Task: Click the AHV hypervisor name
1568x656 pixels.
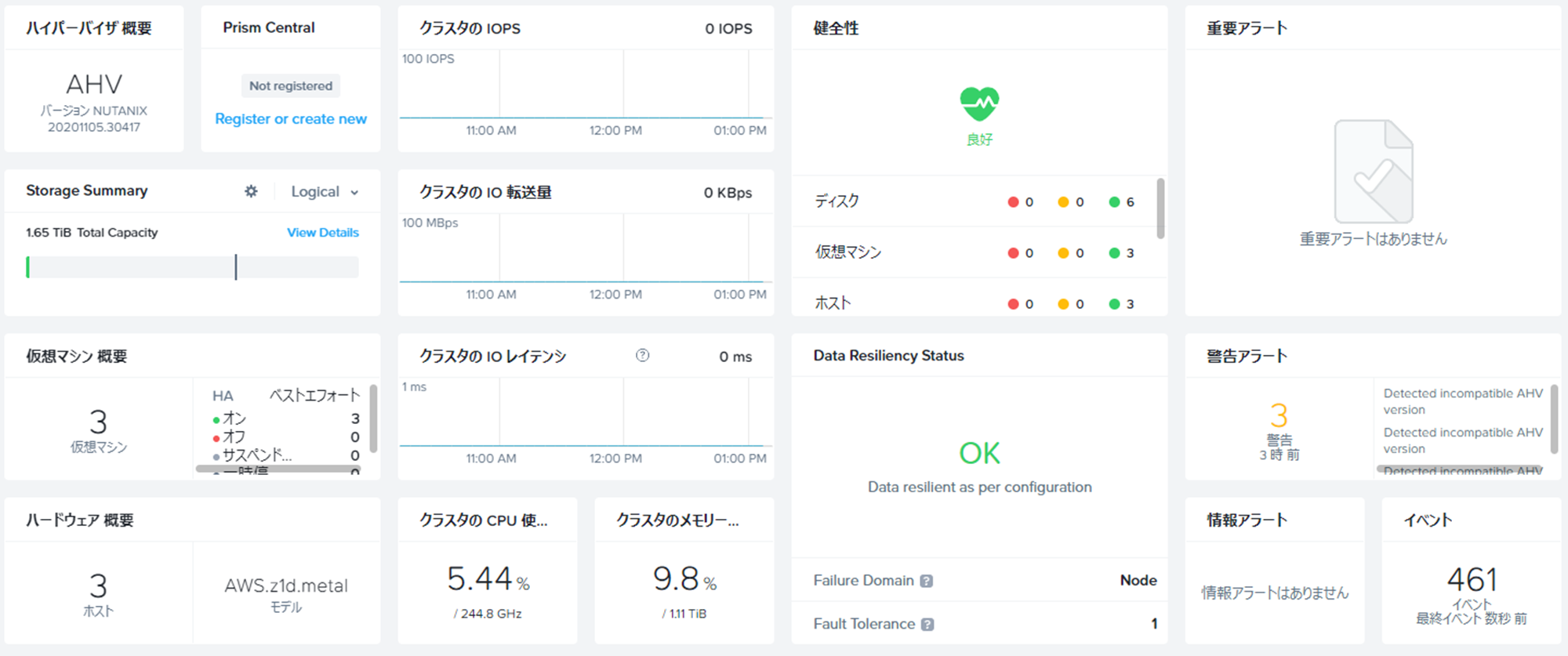Action: 94,84
